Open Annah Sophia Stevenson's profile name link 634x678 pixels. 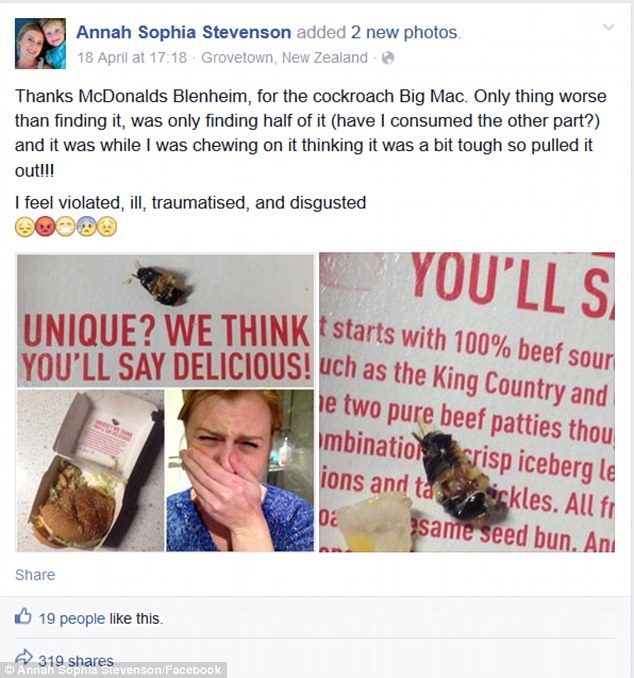pos(181,32)
